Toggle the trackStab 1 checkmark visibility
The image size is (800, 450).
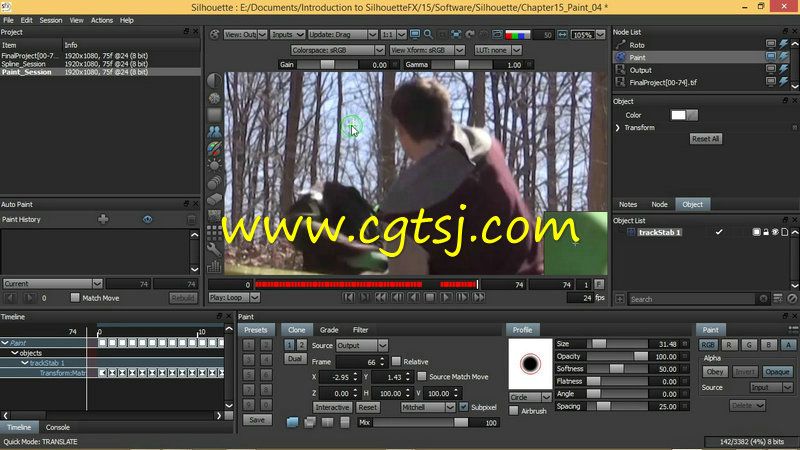(x=719, y=232)
